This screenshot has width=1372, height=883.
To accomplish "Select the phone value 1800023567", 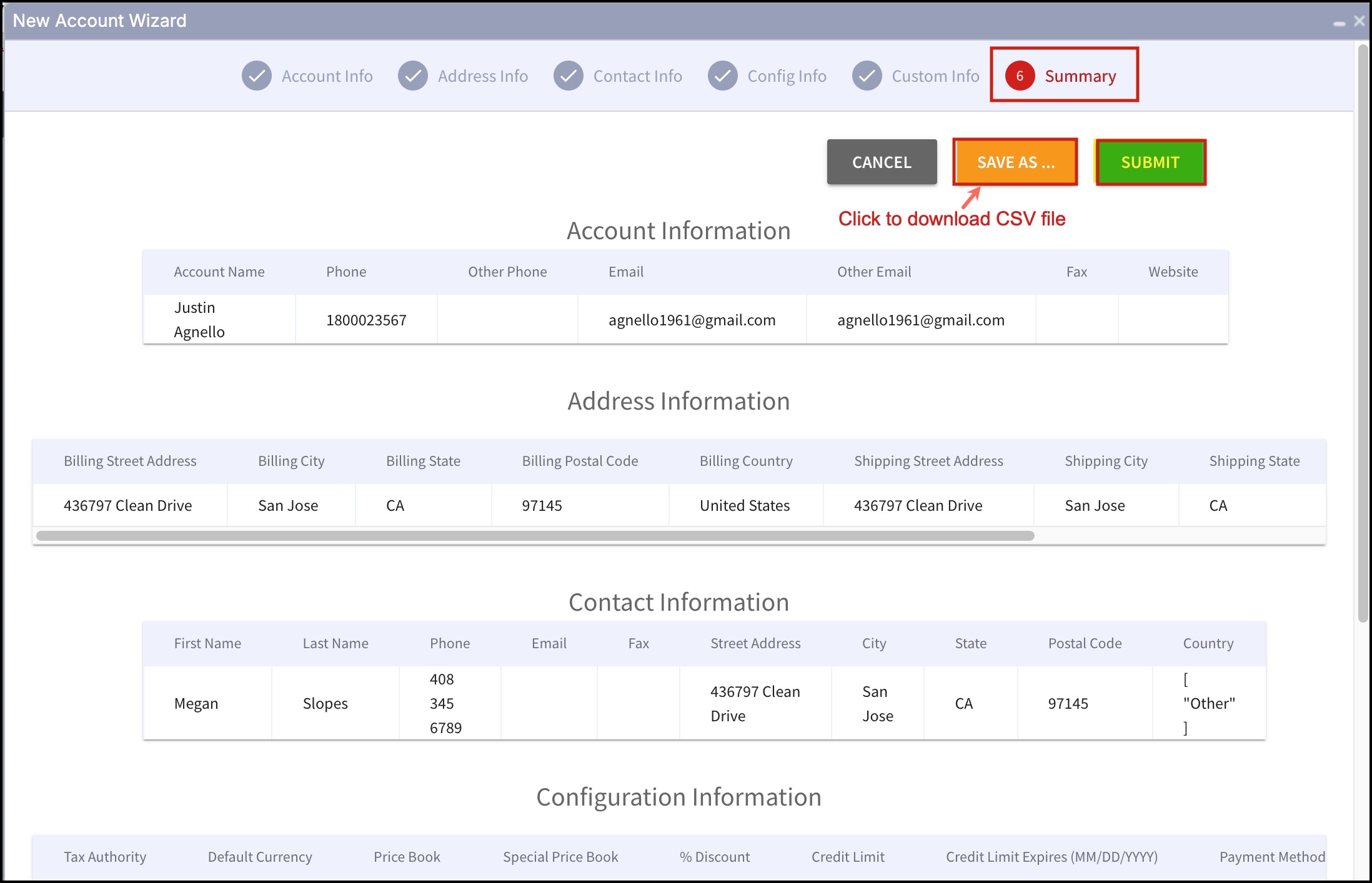I will pyautogui.click(x=366, y=320).
